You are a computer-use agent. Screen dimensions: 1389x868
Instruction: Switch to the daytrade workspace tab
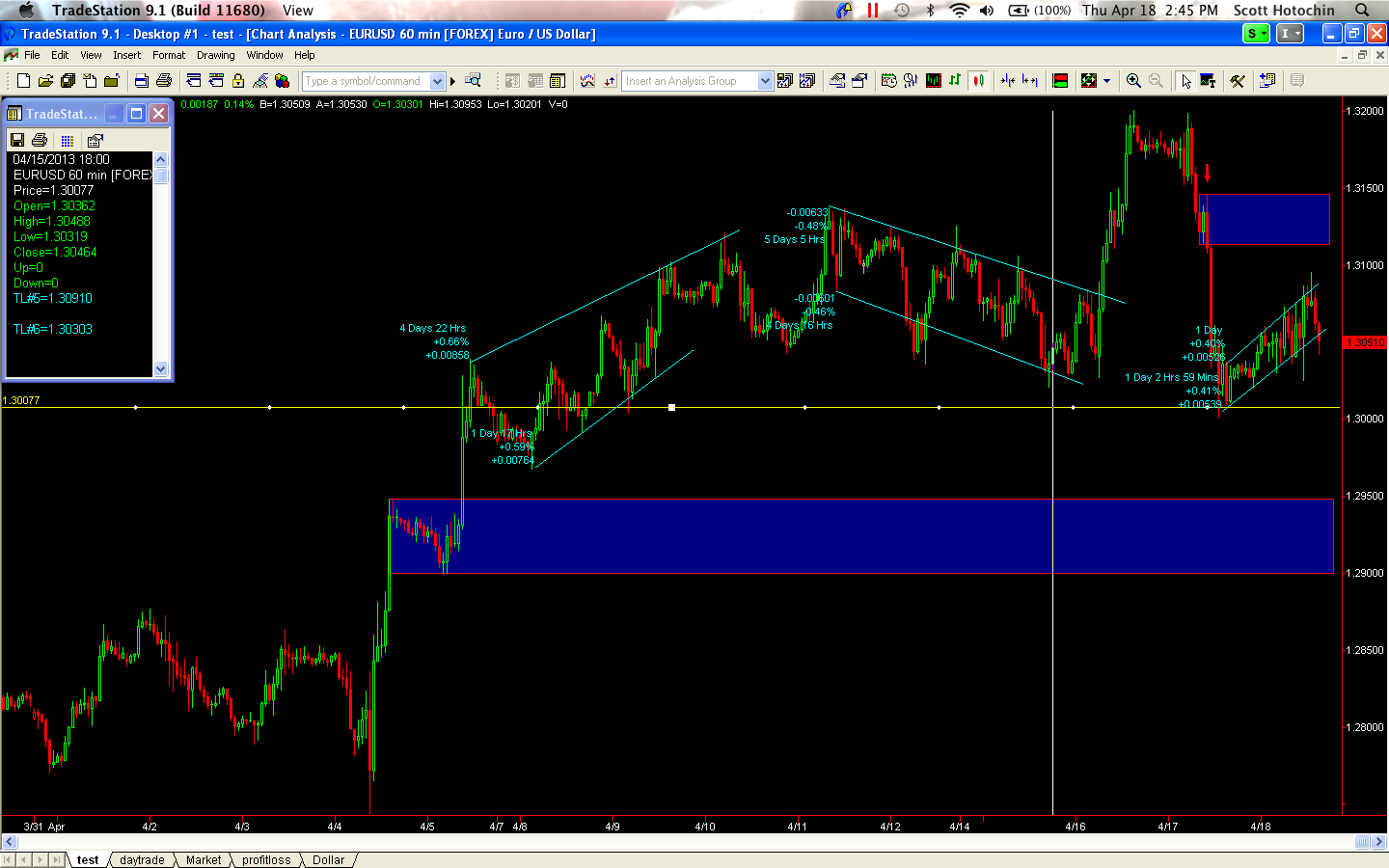tap(142, 860)
